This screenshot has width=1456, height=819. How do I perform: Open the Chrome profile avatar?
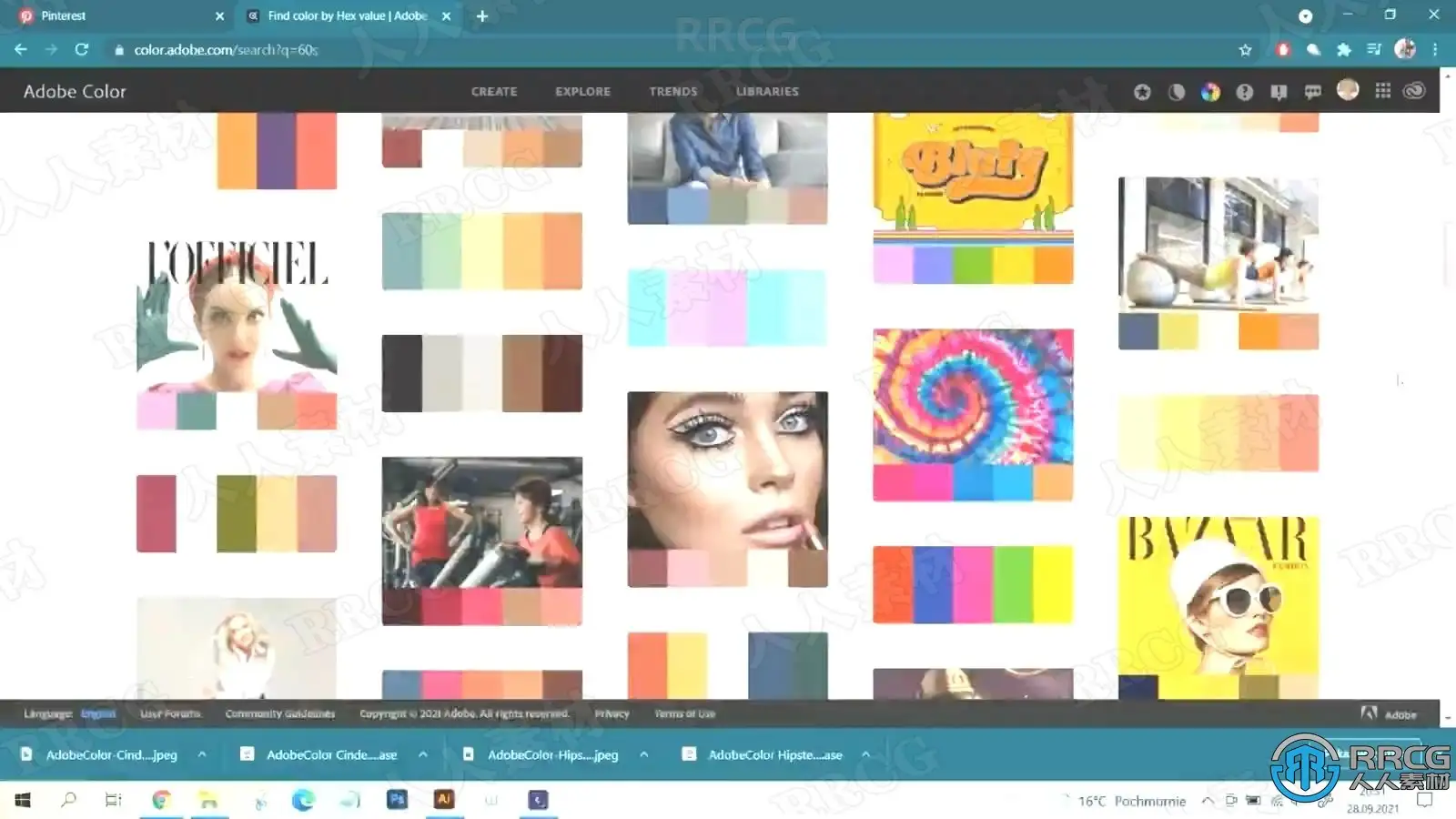[x=1405, y=49]
